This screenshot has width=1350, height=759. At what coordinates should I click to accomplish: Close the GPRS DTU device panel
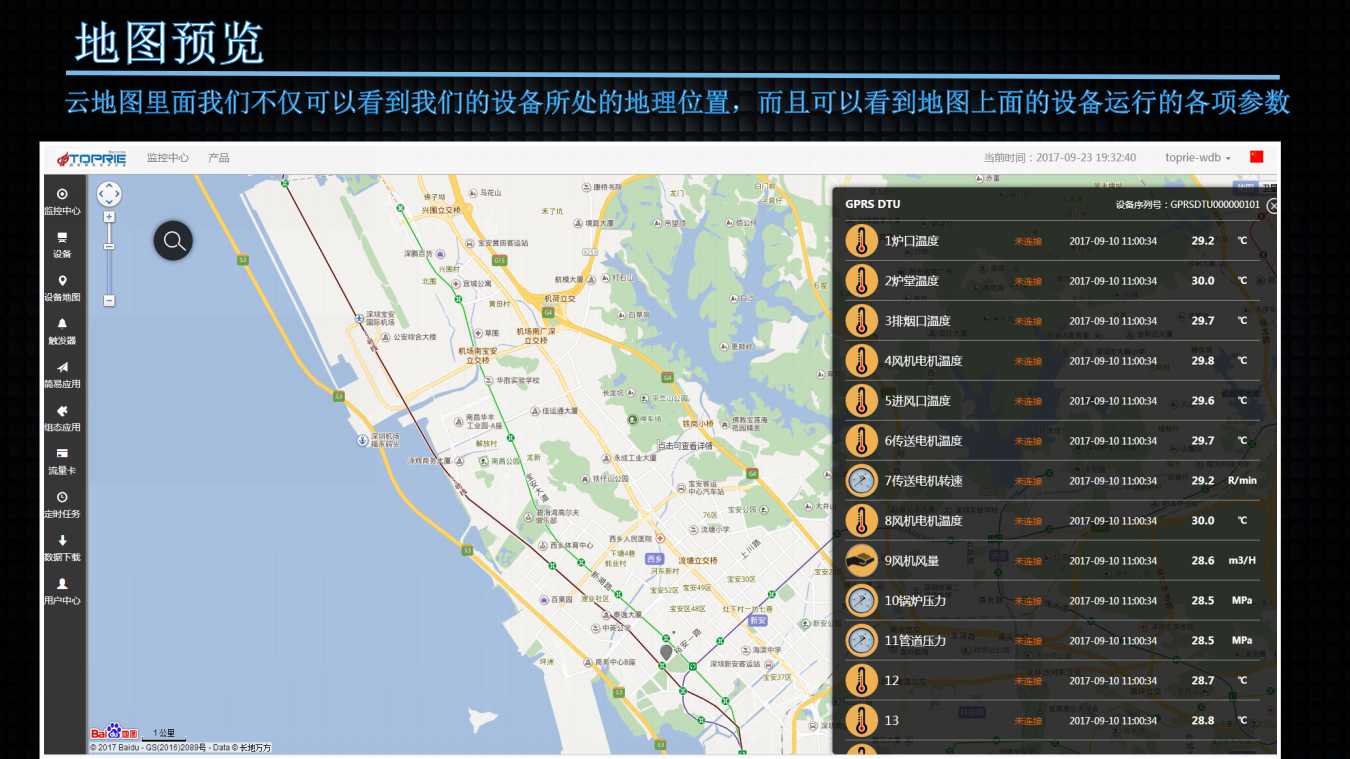[x=1272, y=205]
